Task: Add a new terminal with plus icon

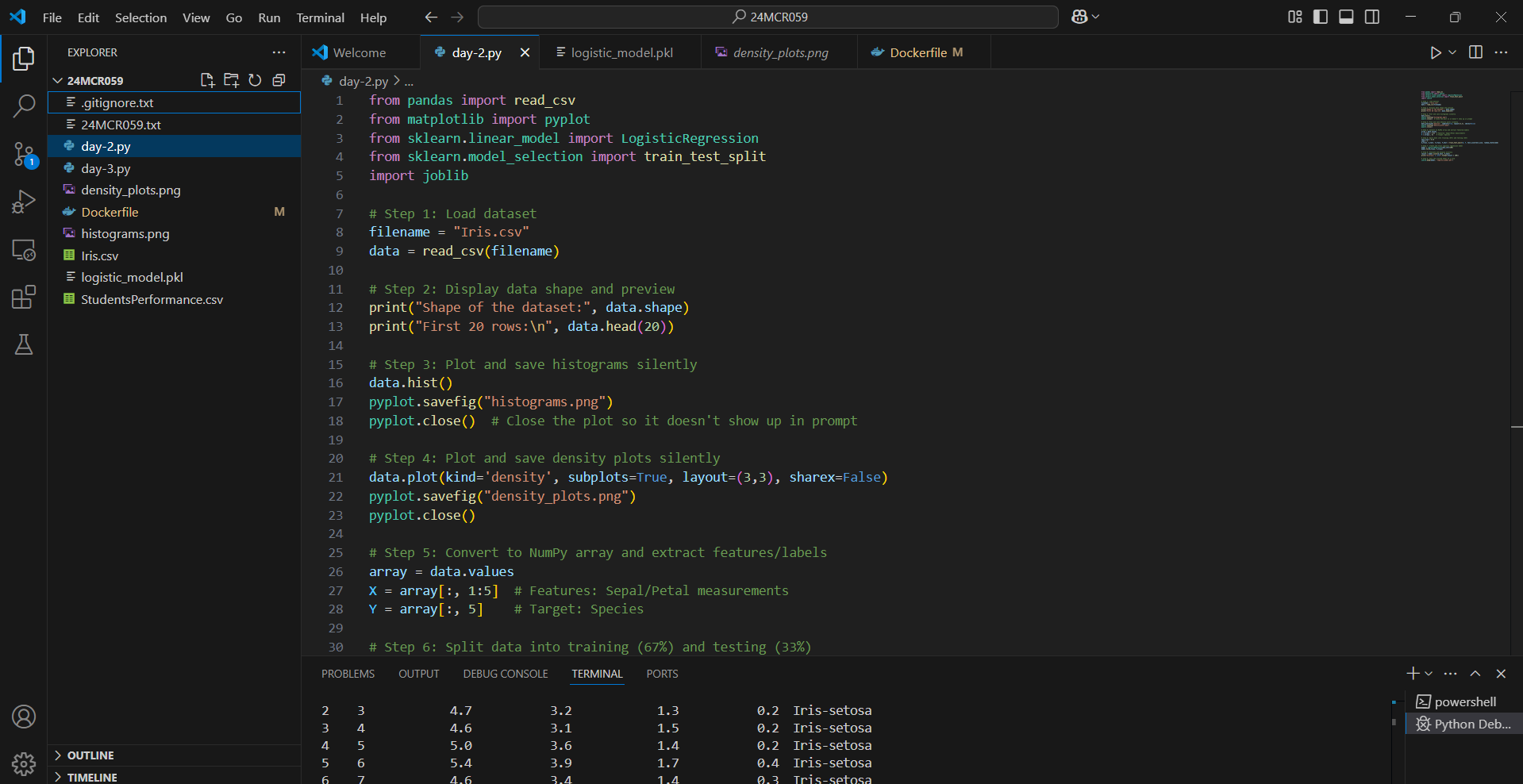Action: pos(1413,674)
